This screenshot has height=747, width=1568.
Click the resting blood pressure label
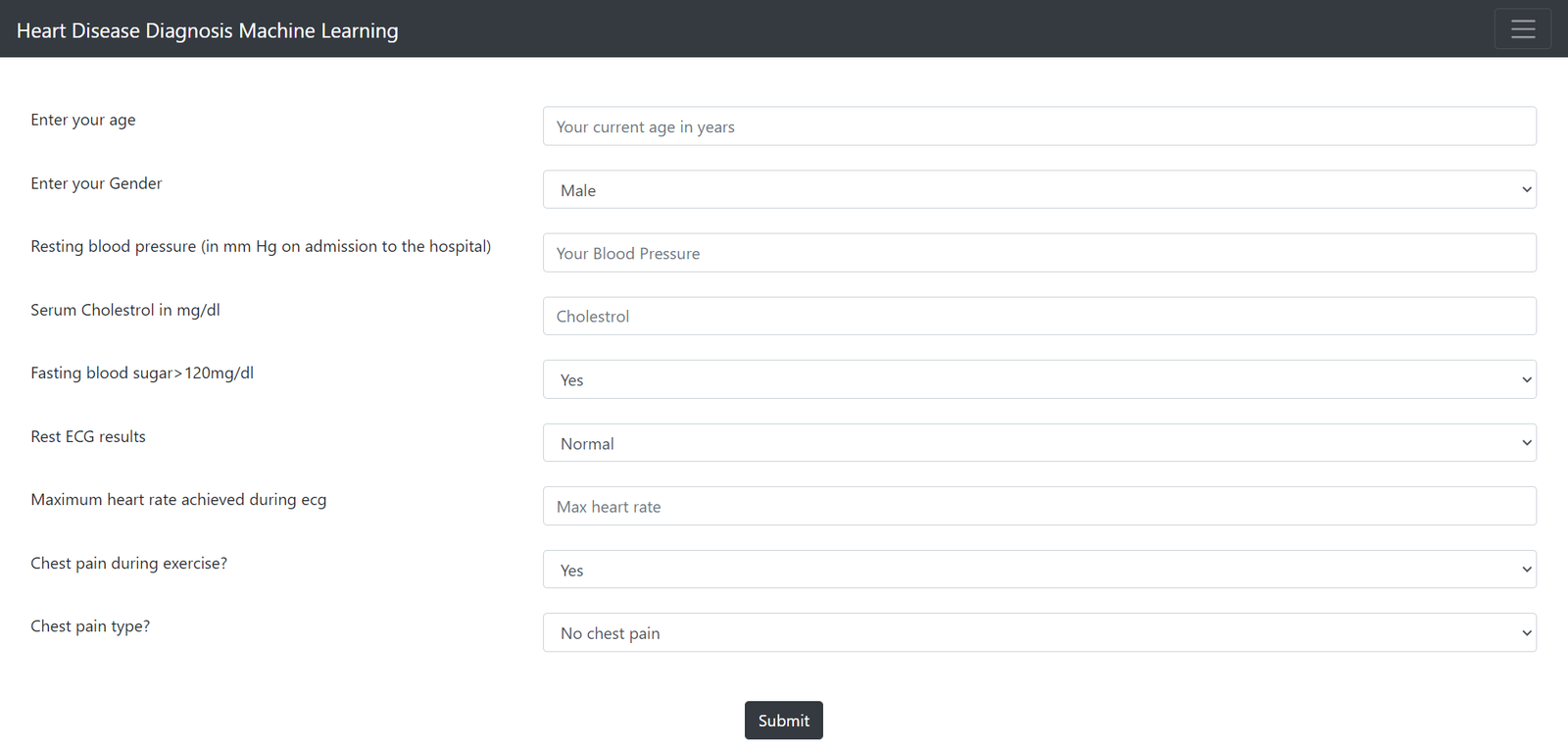pyautogui.click(x=261, y=246)
